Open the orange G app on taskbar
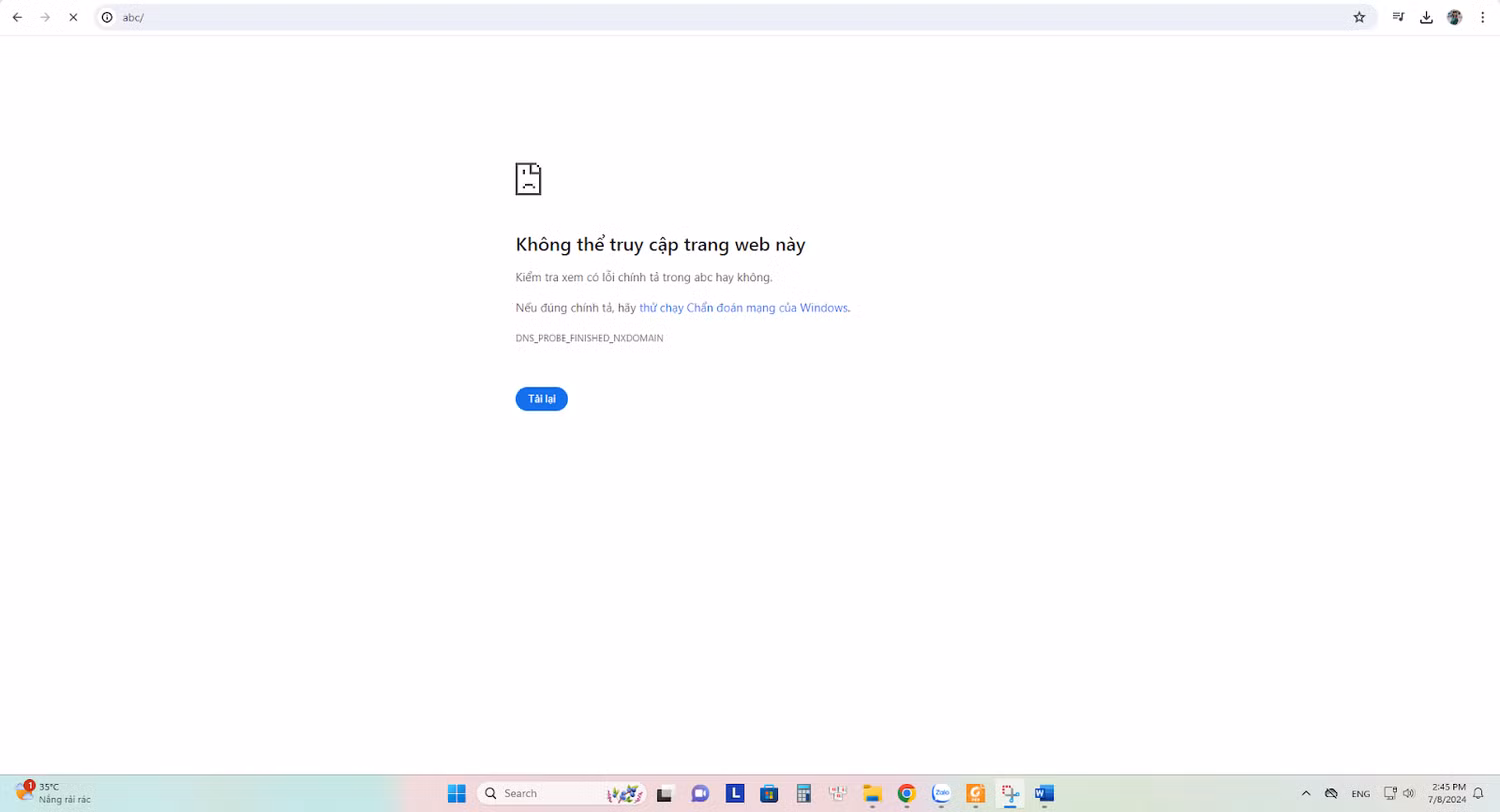Screen dimensions: 1500x812 pos(976,793)
